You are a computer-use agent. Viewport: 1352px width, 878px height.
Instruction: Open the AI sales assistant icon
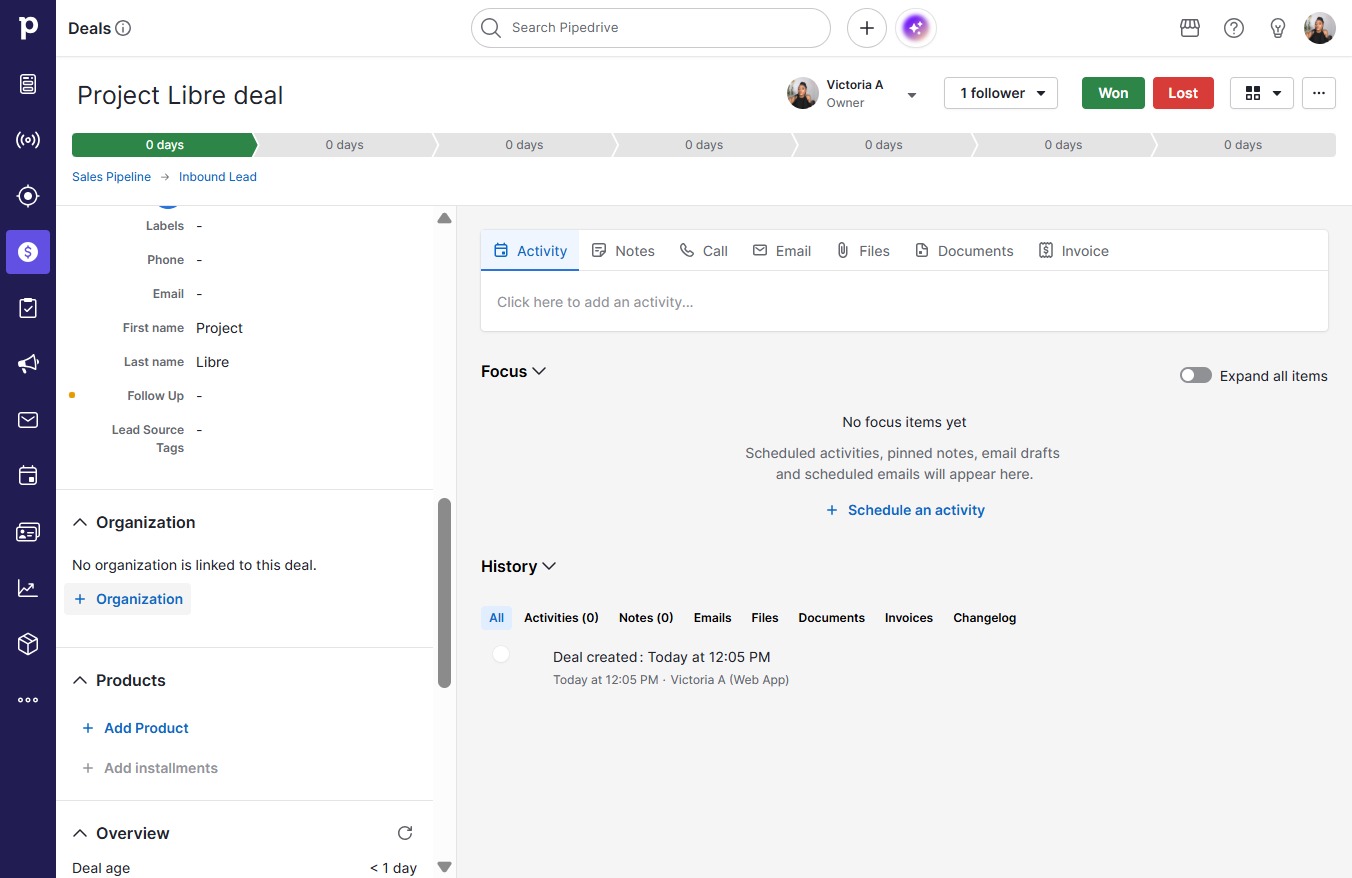pos(916,28)
